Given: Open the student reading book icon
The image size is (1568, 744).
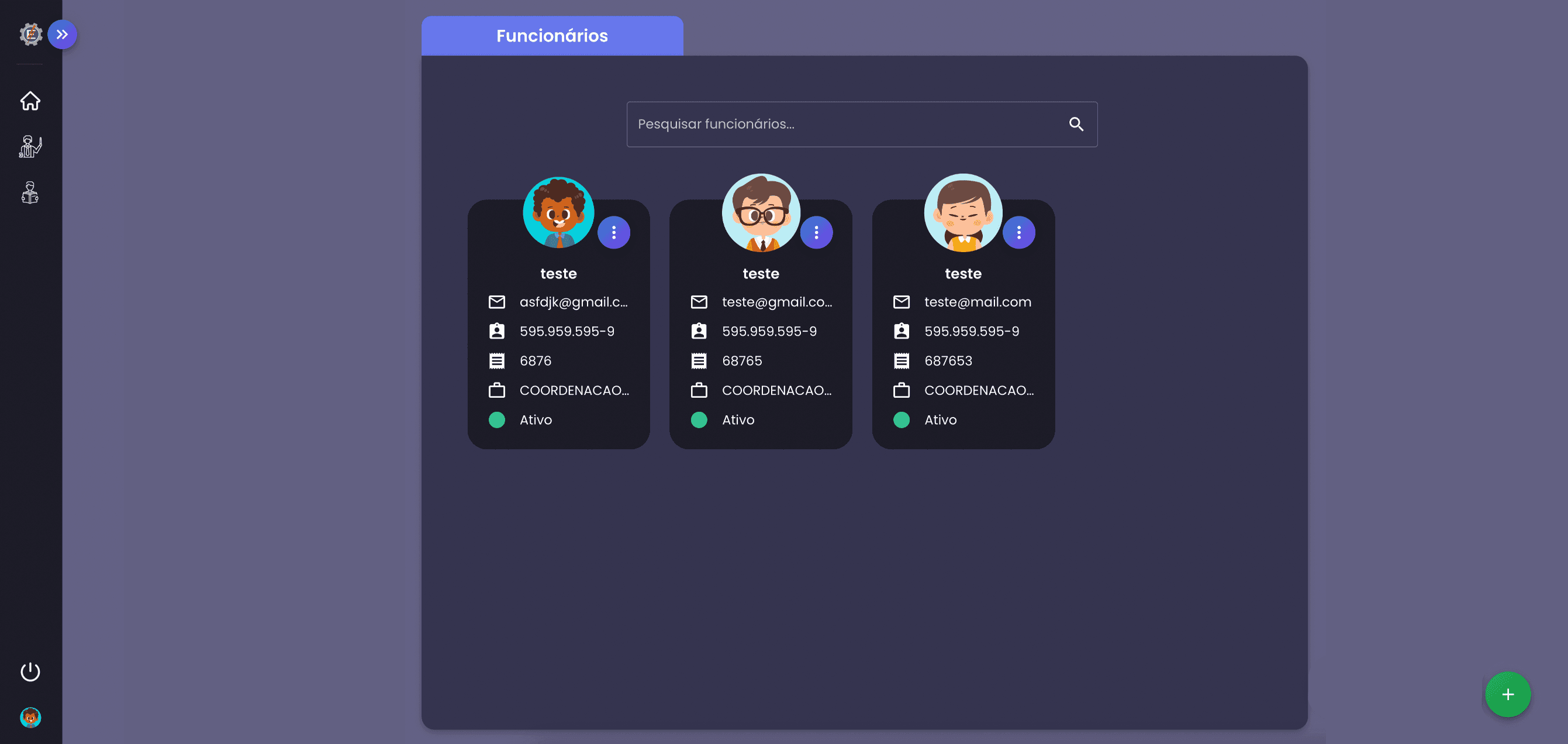Looking at the screenshot, I should click(x=30, y=193).
